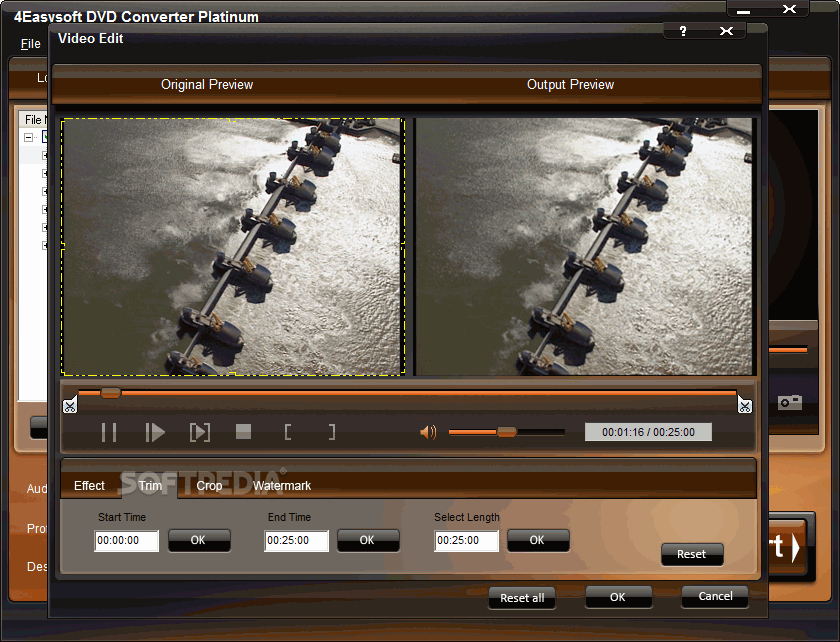Click the volume slider handle
Image resolution: width=840 pixels, height=642 pixels.
tap(506, 432)
